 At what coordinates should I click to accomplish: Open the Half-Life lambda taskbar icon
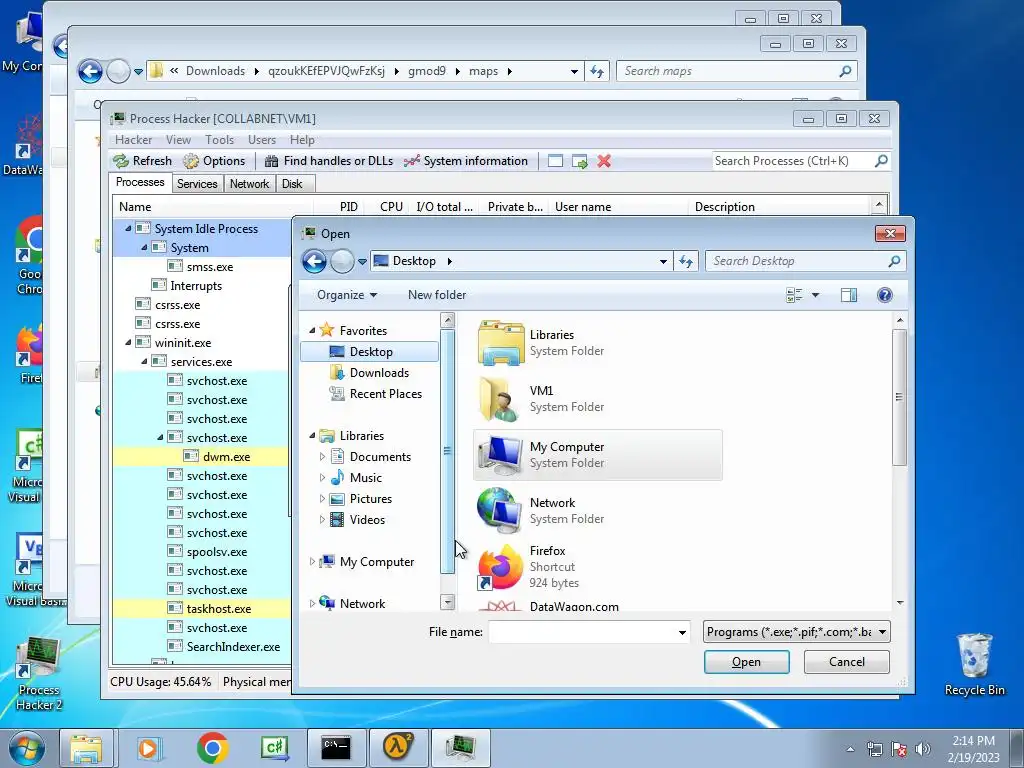(x=398, y=748)
